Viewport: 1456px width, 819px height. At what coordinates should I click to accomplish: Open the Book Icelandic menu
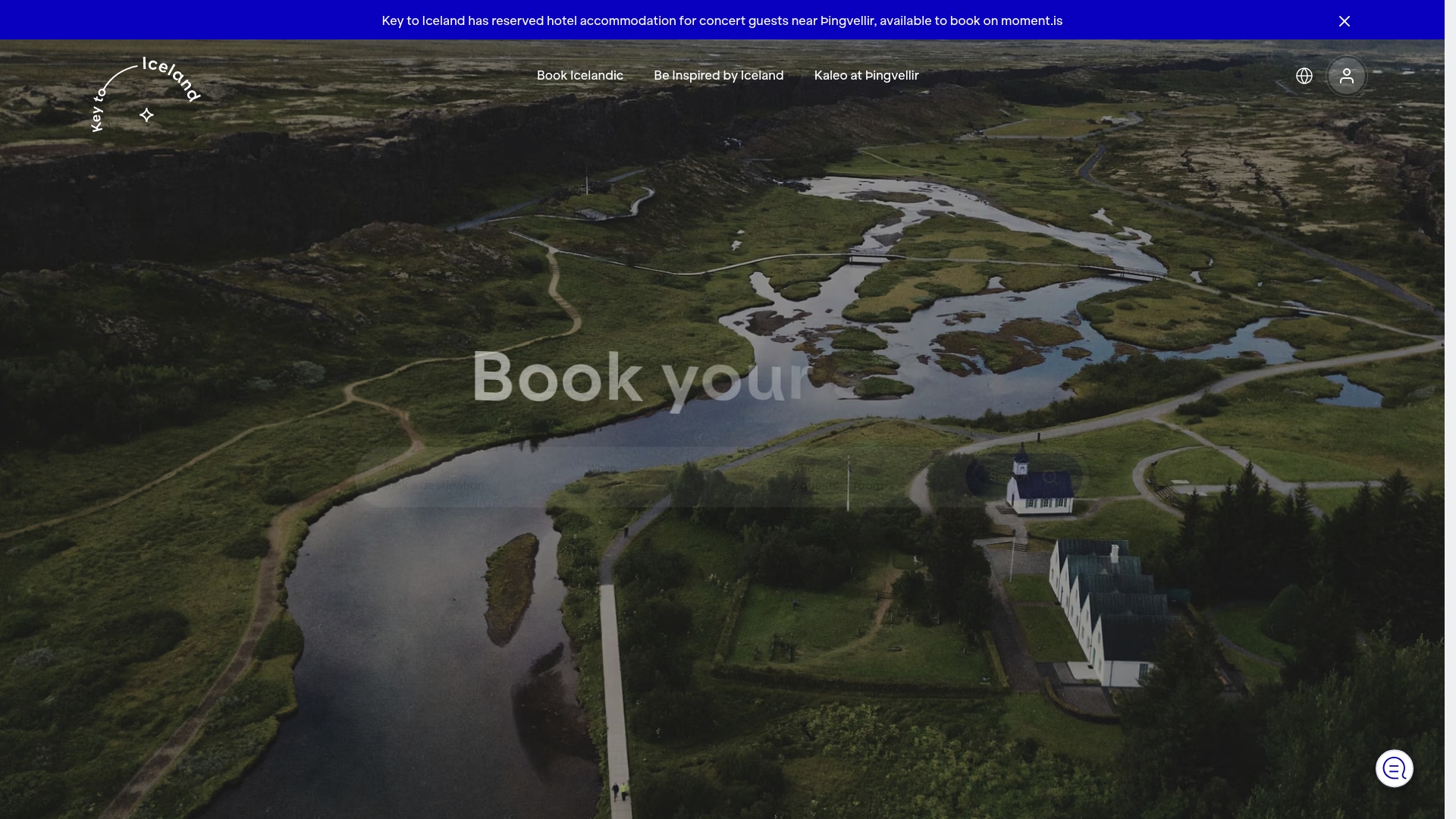coord(579,75)
